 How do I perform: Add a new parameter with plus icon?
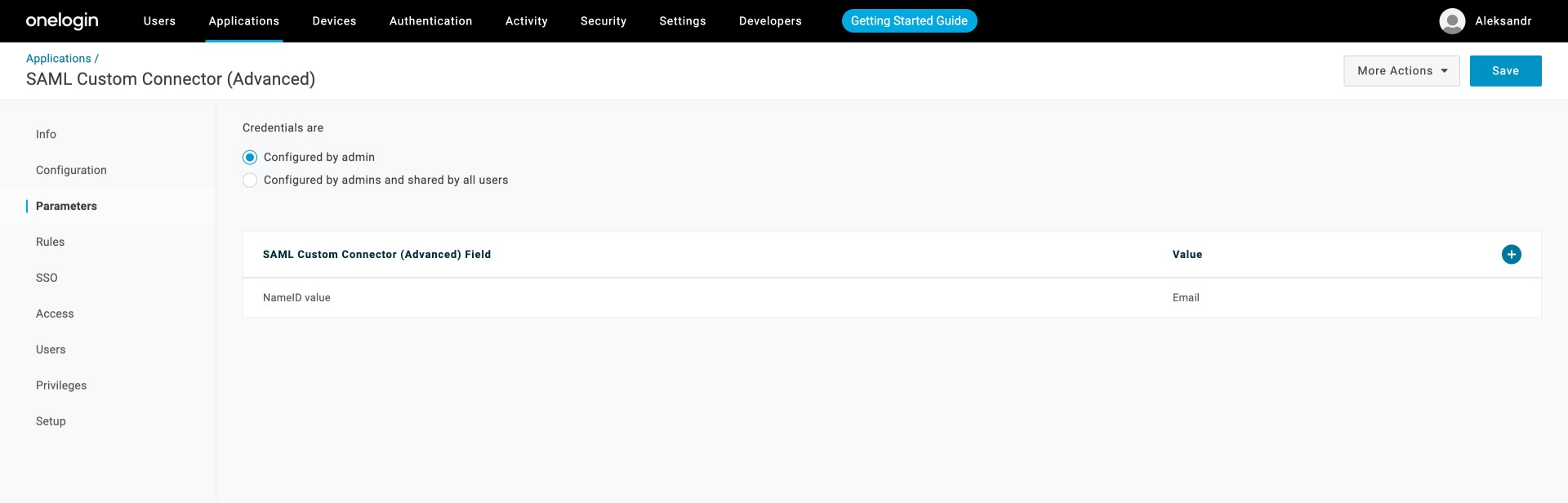point(1511,255)
